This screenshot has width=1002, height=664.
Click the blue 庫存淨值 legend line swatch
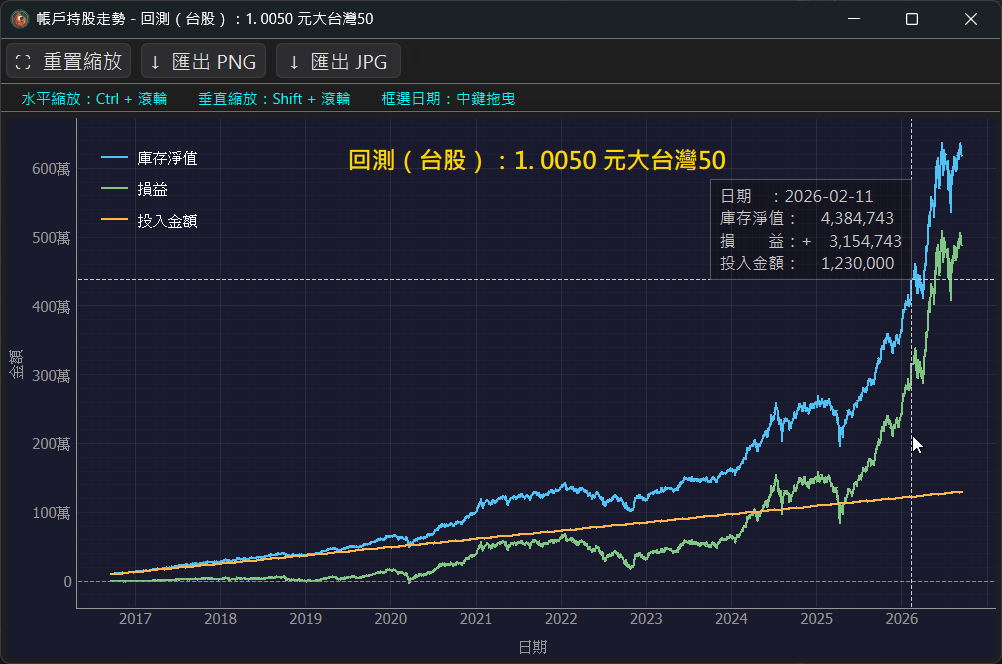114,157
